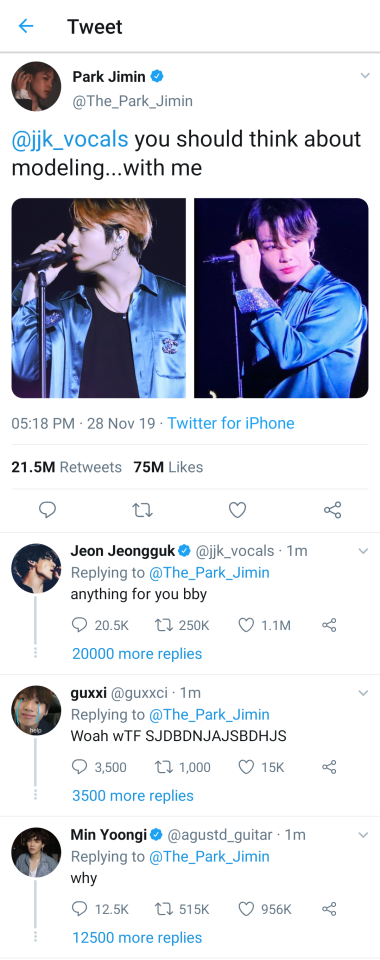This screenshot has width=380, height=960.
Task: Expand 20000 more replies
Action: click(137, 654)
